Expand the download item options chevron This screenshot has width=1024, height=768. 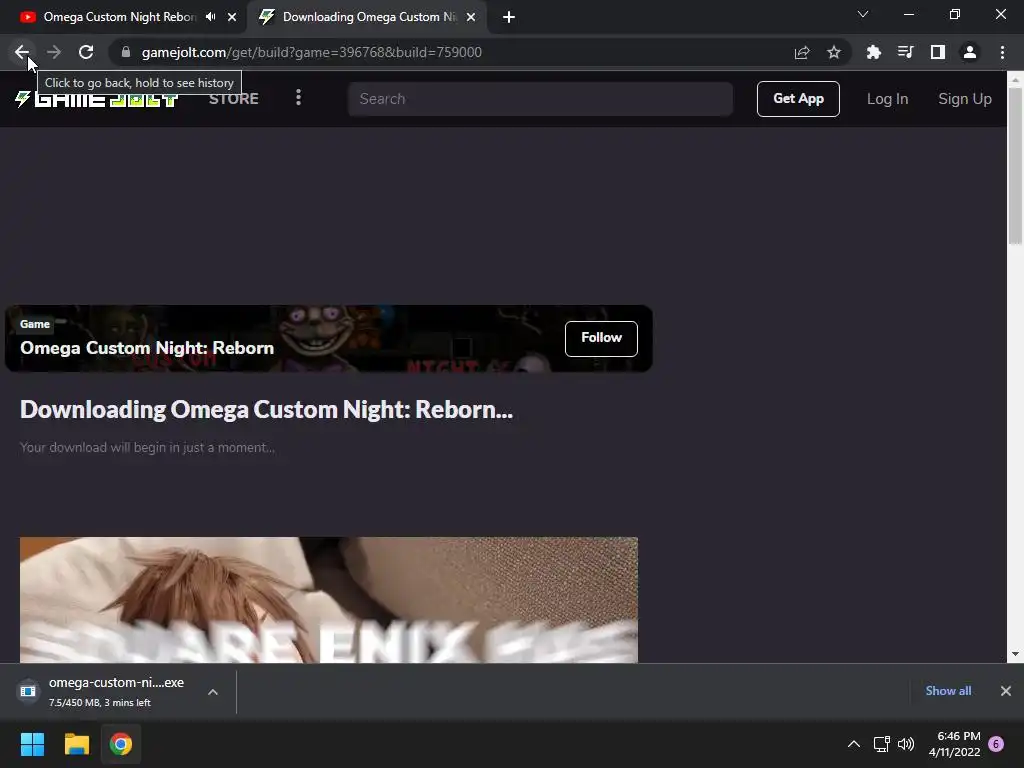(213, 692)
